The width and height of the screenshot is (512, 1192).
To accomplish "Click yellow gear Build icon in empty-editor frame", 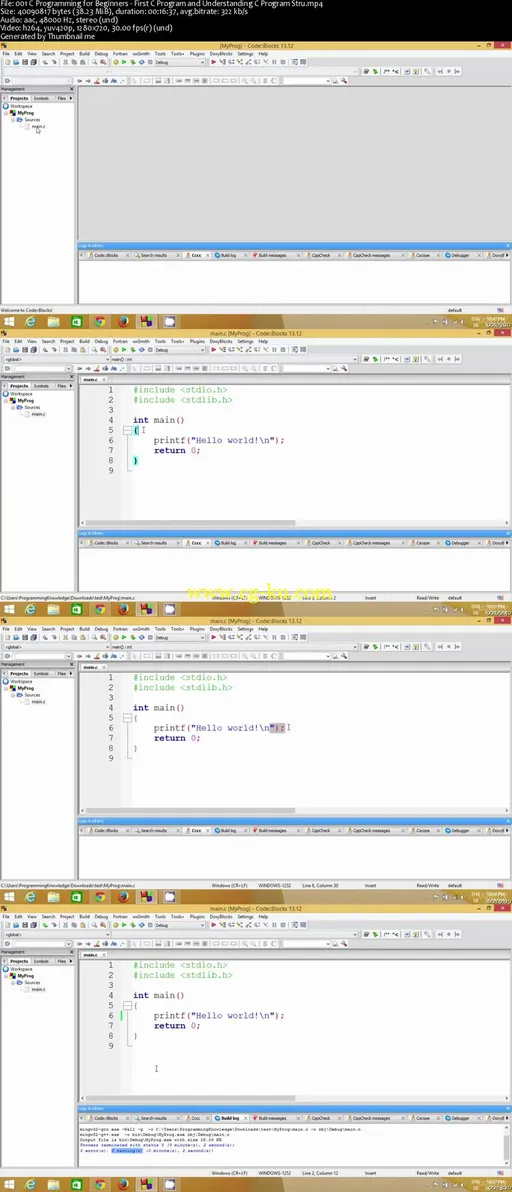I will pyautogui.click(x=115, y=62).
